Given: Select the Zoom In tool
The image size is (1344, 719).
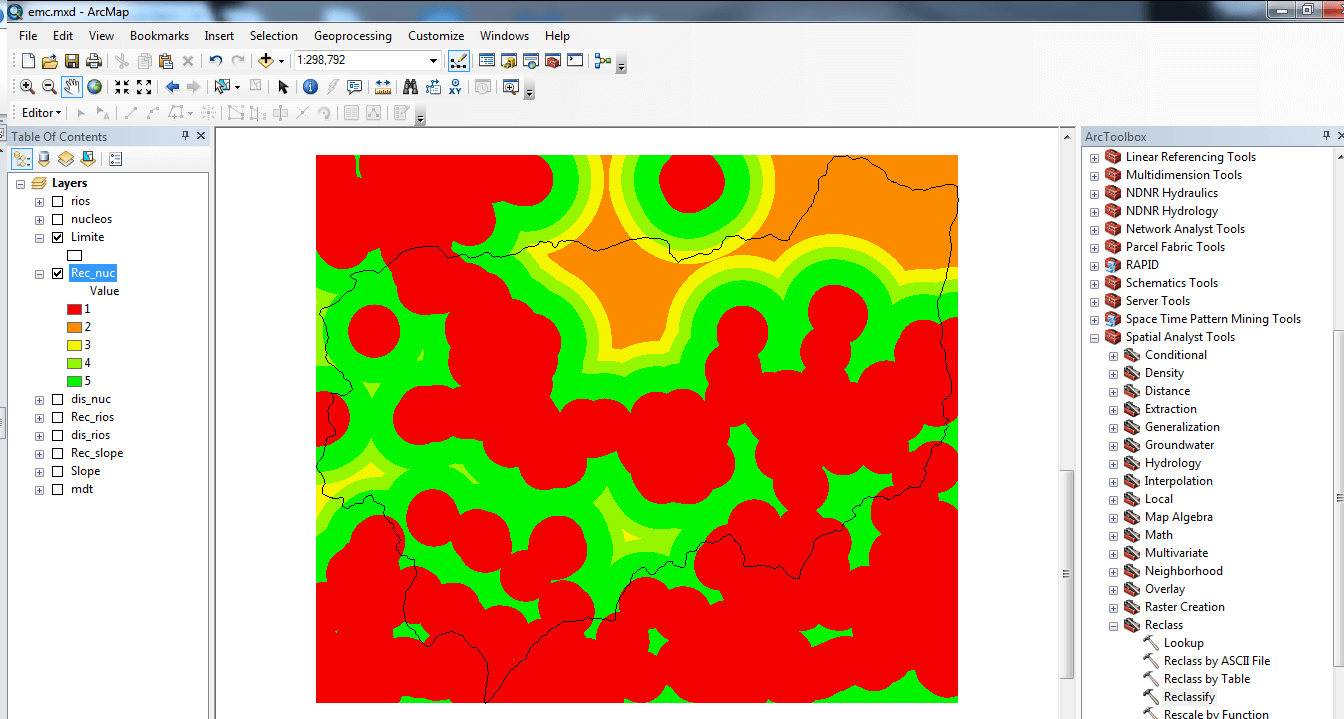Looking at the screenshot, I should click(27, 87).
